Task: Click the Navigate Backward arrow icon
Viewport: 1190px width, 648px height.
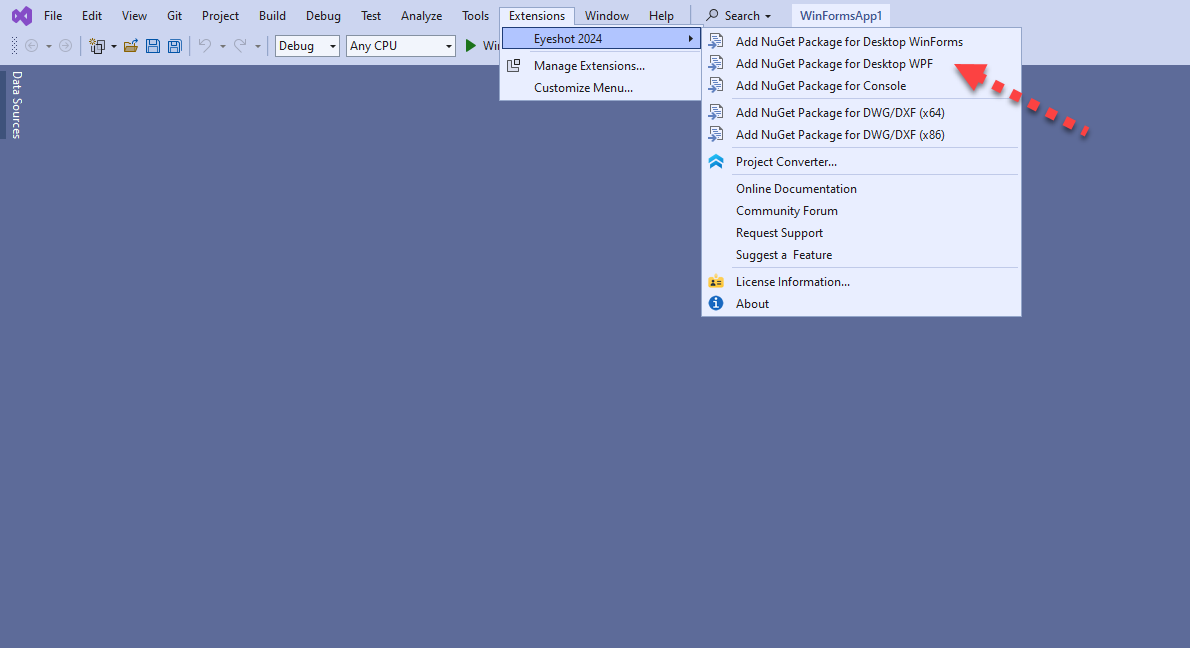Action: coord(32,46)
